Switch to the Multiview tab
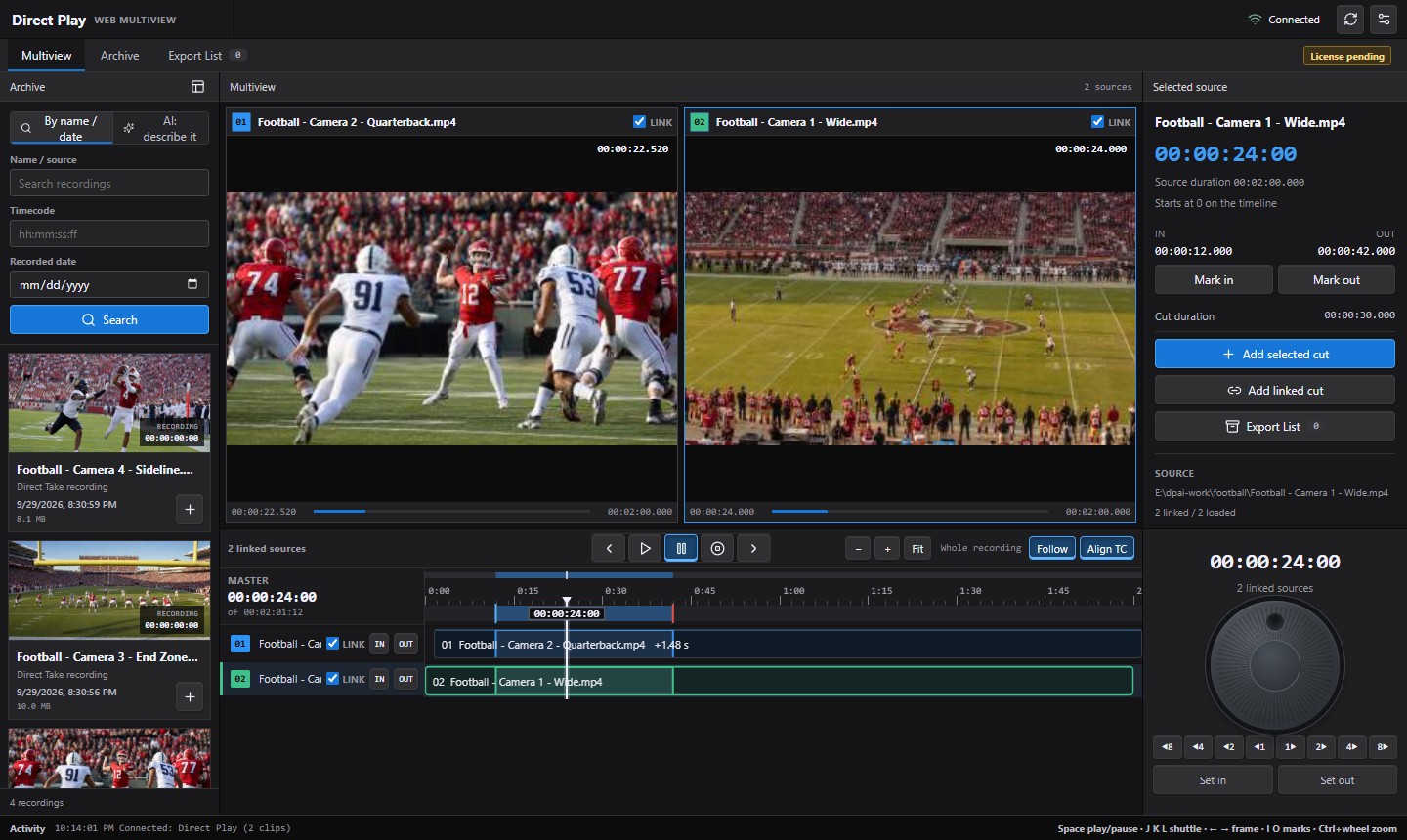This screenshot has width=1407, height=840. click(47, 56)
